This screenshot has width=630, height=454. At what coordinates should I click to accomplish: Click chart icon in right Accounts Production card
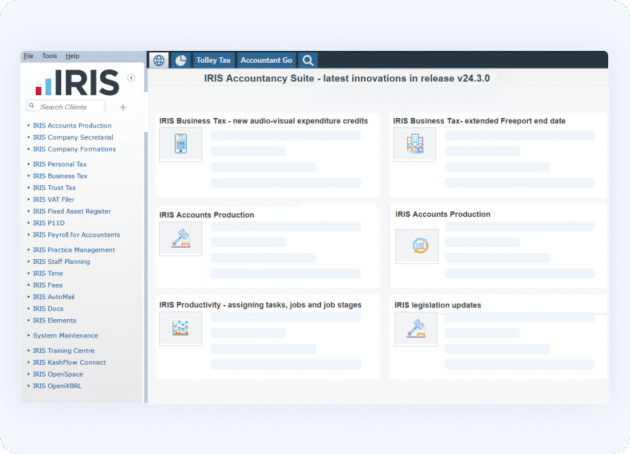(417, 246)
